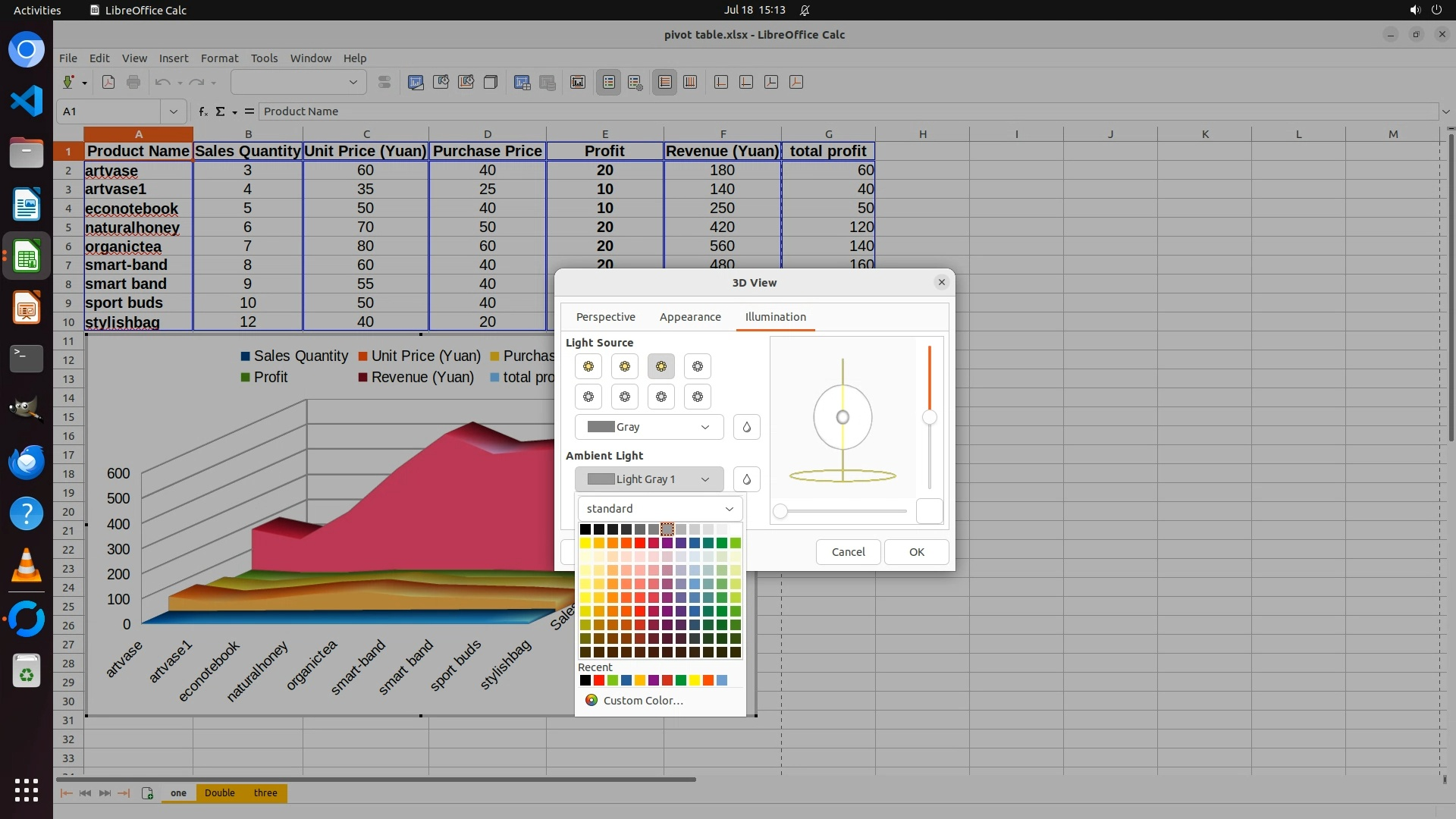The width and height of the screenshot is (1456, 819).
Task: Open Thunderbird from the Ubuntu dock
Action: pyautogui.click(x=27, y=462)
